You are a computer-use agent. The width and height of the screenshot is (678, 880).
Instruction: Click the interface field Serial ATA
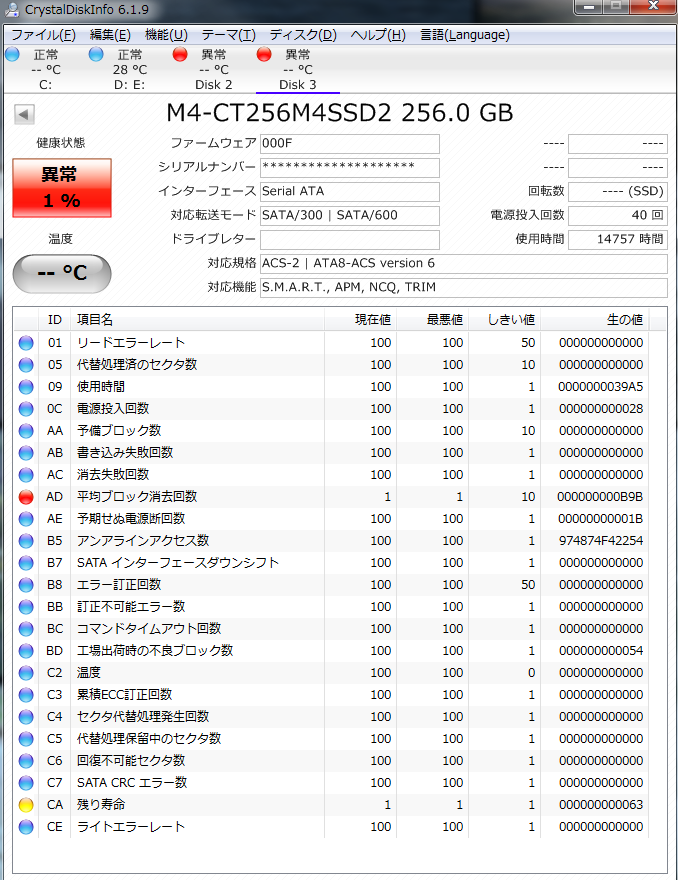350,191
